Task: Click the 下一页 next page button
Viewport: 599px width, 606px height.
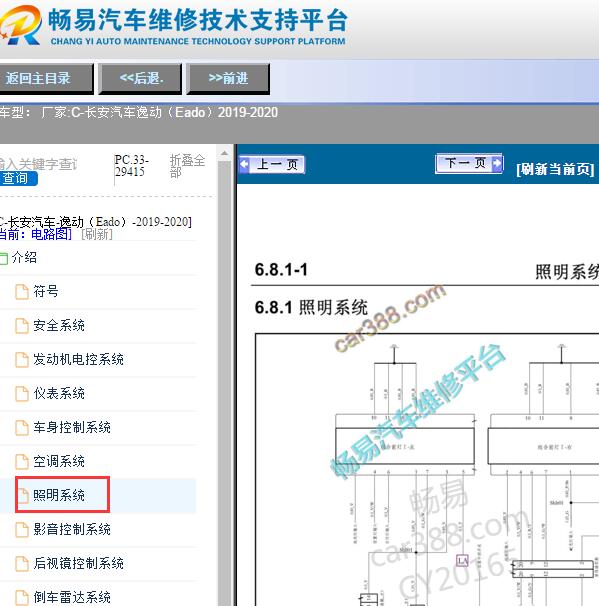Action: [x=469, y=163]
